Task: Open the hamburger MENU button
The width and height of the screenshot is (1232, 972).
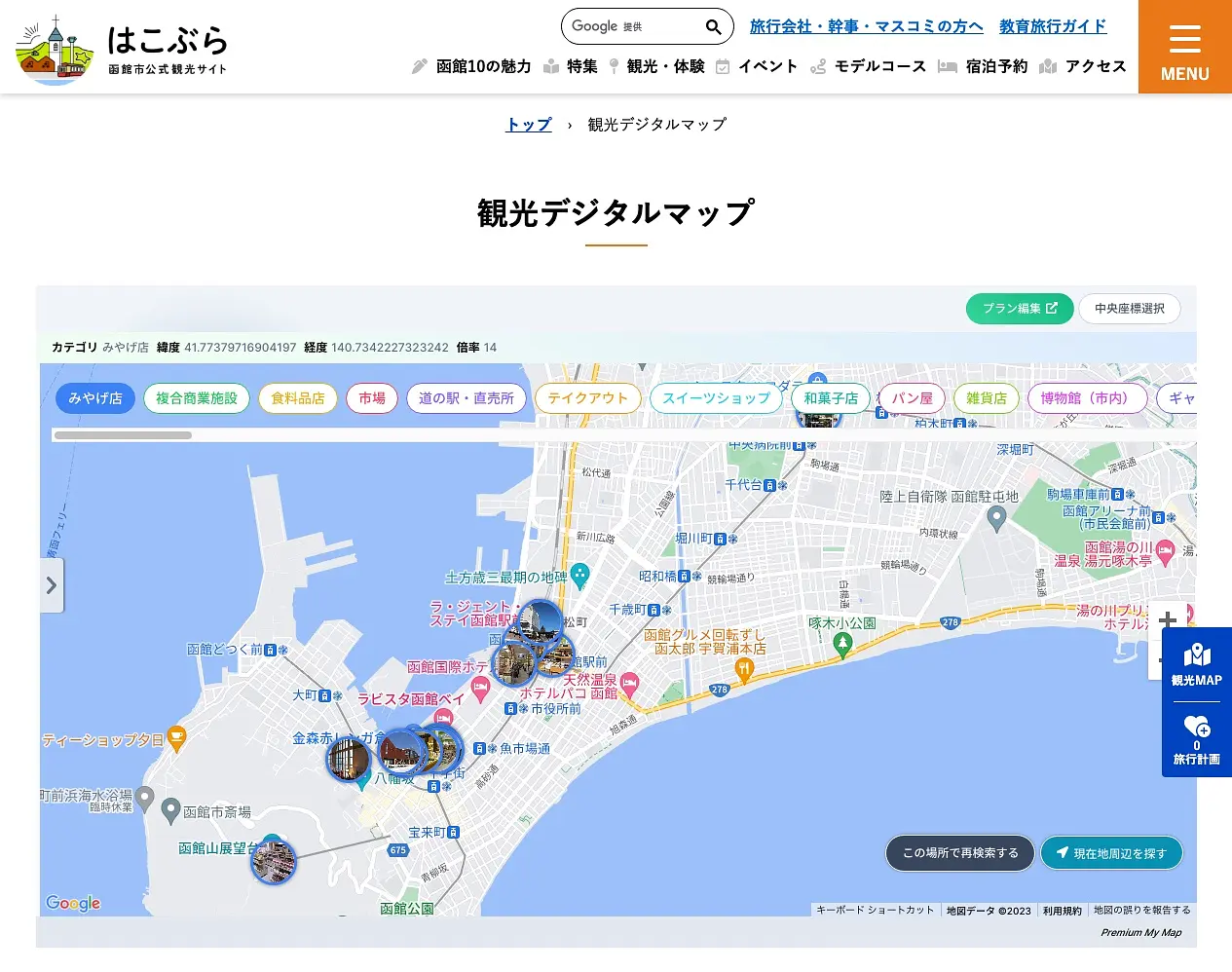Action: tap(1184, 48)
